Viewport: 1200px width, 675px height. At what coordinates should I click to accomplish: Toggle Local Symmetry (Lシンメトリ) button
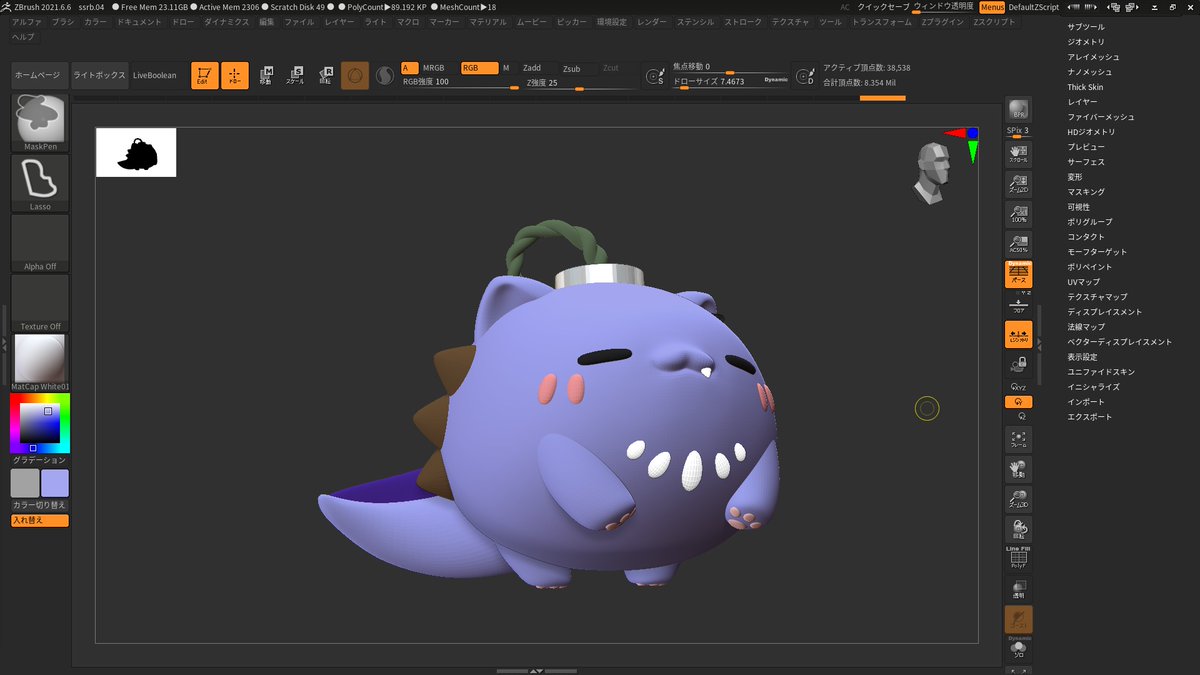click(1018, 335)
